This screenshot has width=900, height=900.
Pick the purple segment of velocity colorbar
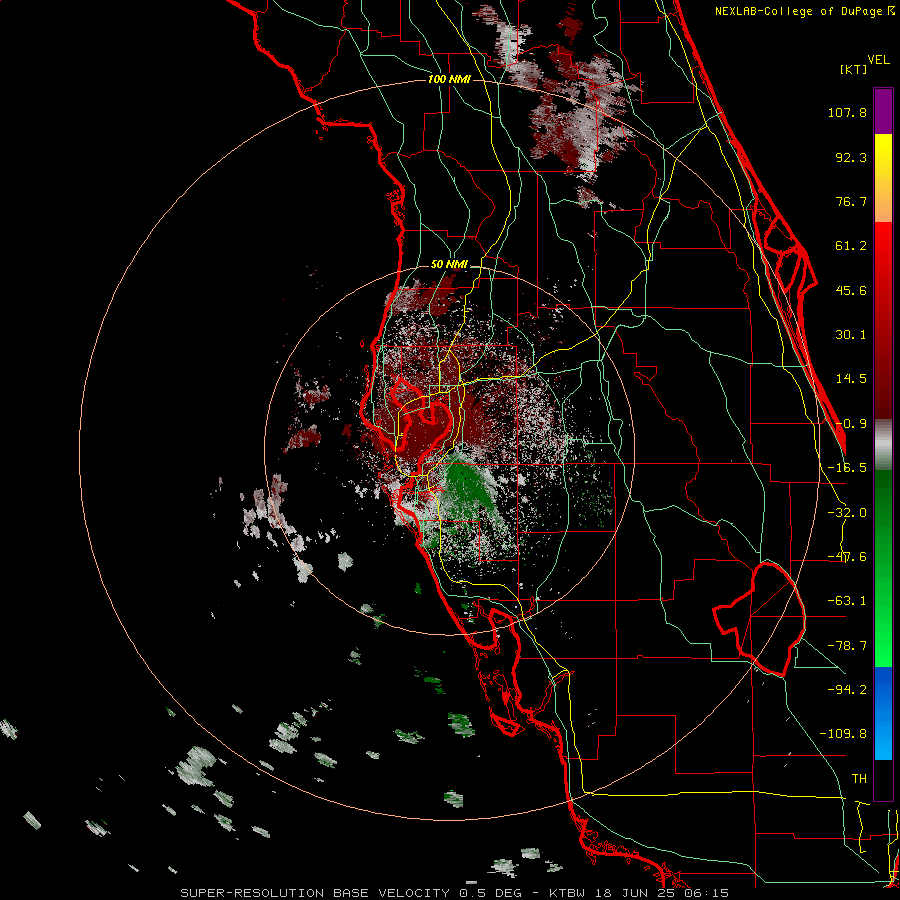[x=883, y=111]
